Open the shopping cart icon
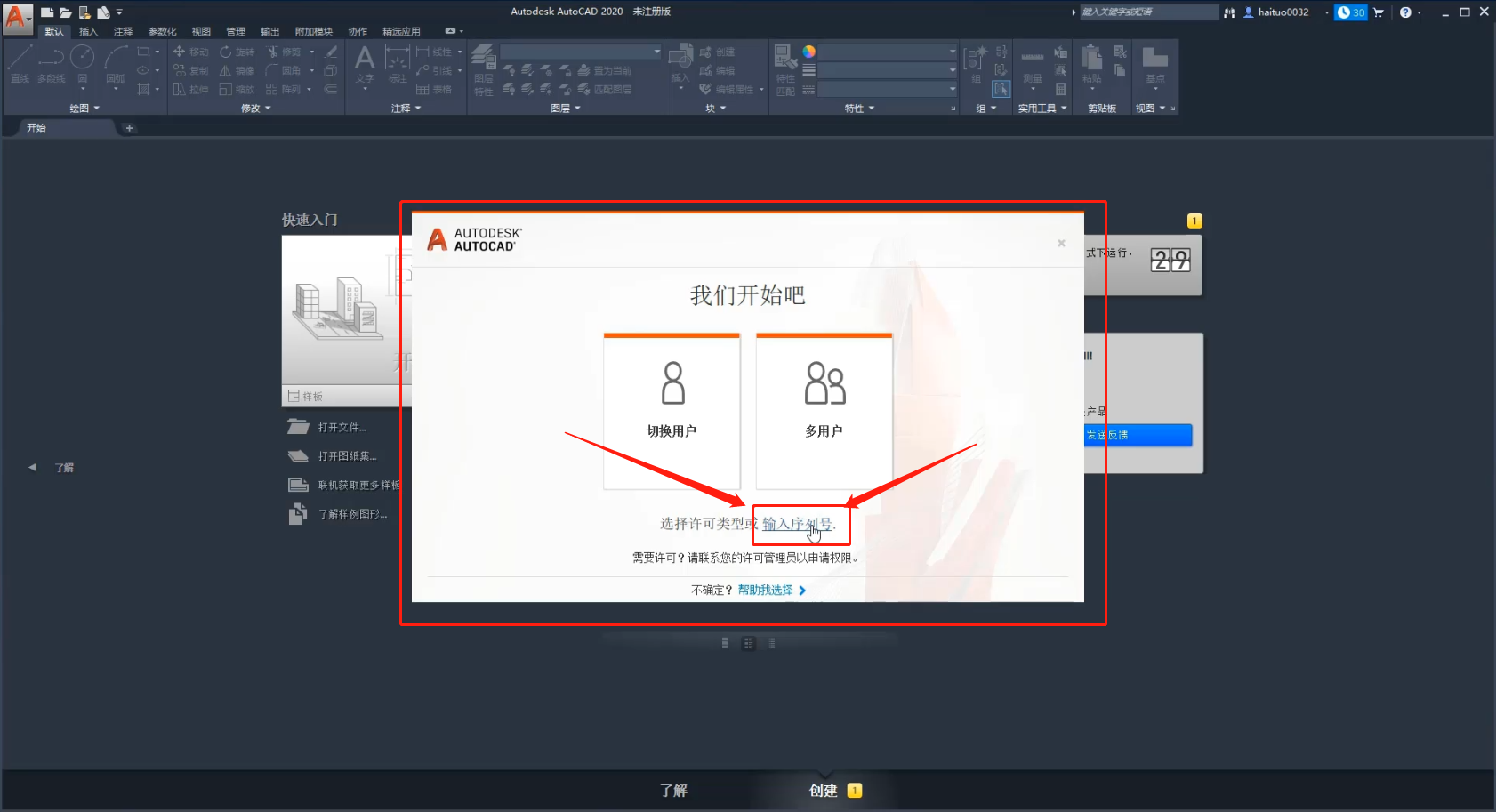The image size is (1496, 812). pyautogui.click(x=1379, y=12)
